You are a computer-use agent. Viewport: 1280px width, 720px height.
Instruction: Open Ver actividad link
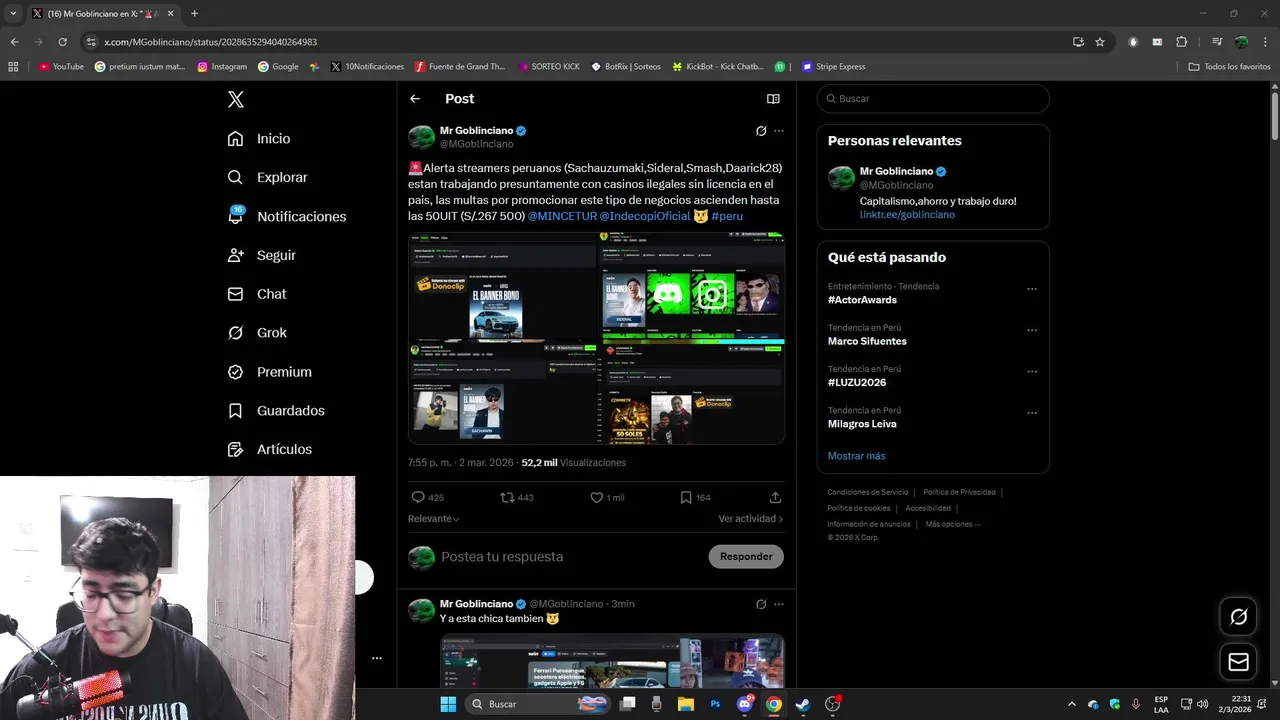[751, 519]
